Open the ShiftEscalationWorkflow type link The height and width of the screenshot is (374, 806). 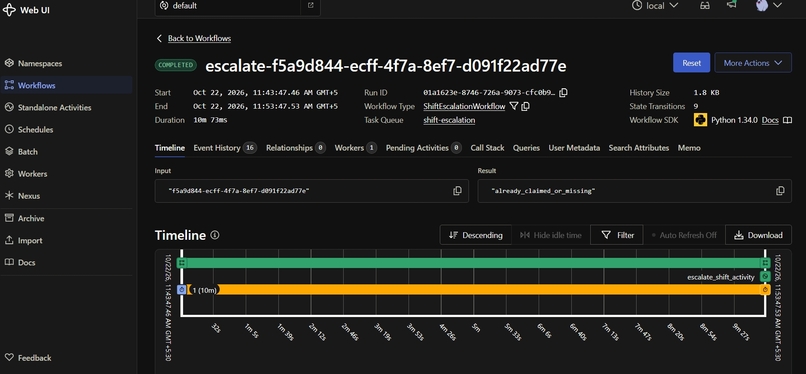tap(464, 106)
